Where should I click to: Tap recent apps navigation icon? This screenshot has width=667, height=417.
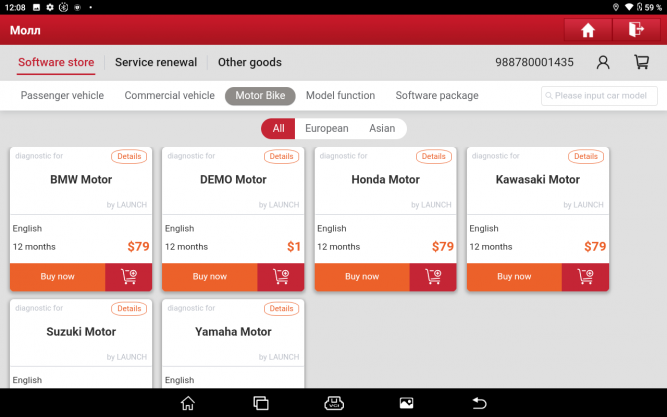(x=261, y=403)
